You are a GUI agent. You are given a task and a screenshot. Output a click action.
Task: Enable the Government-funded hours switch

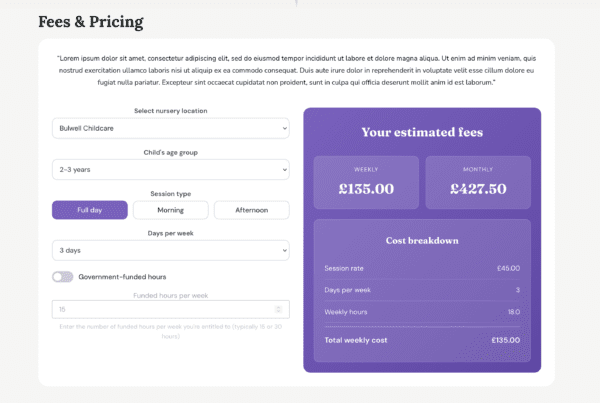(x=63, y=276)
